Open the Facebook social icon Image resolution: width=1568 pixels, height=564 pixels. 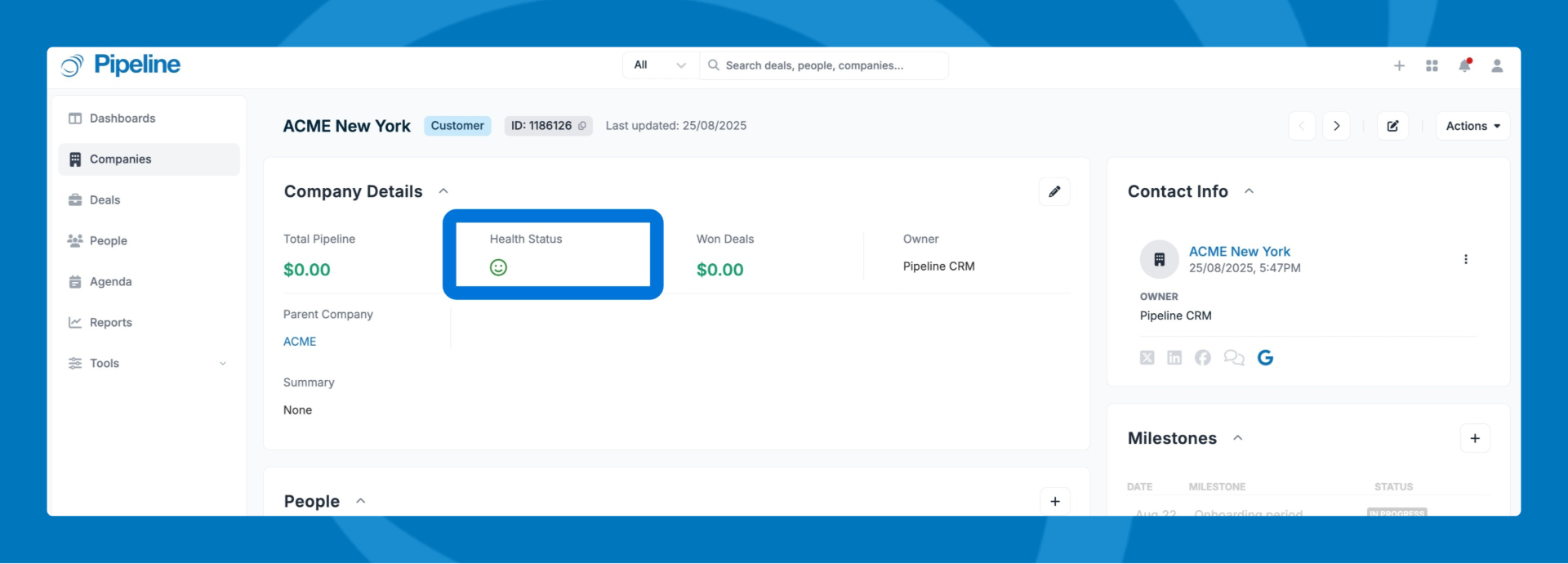tap(1202, 357)
